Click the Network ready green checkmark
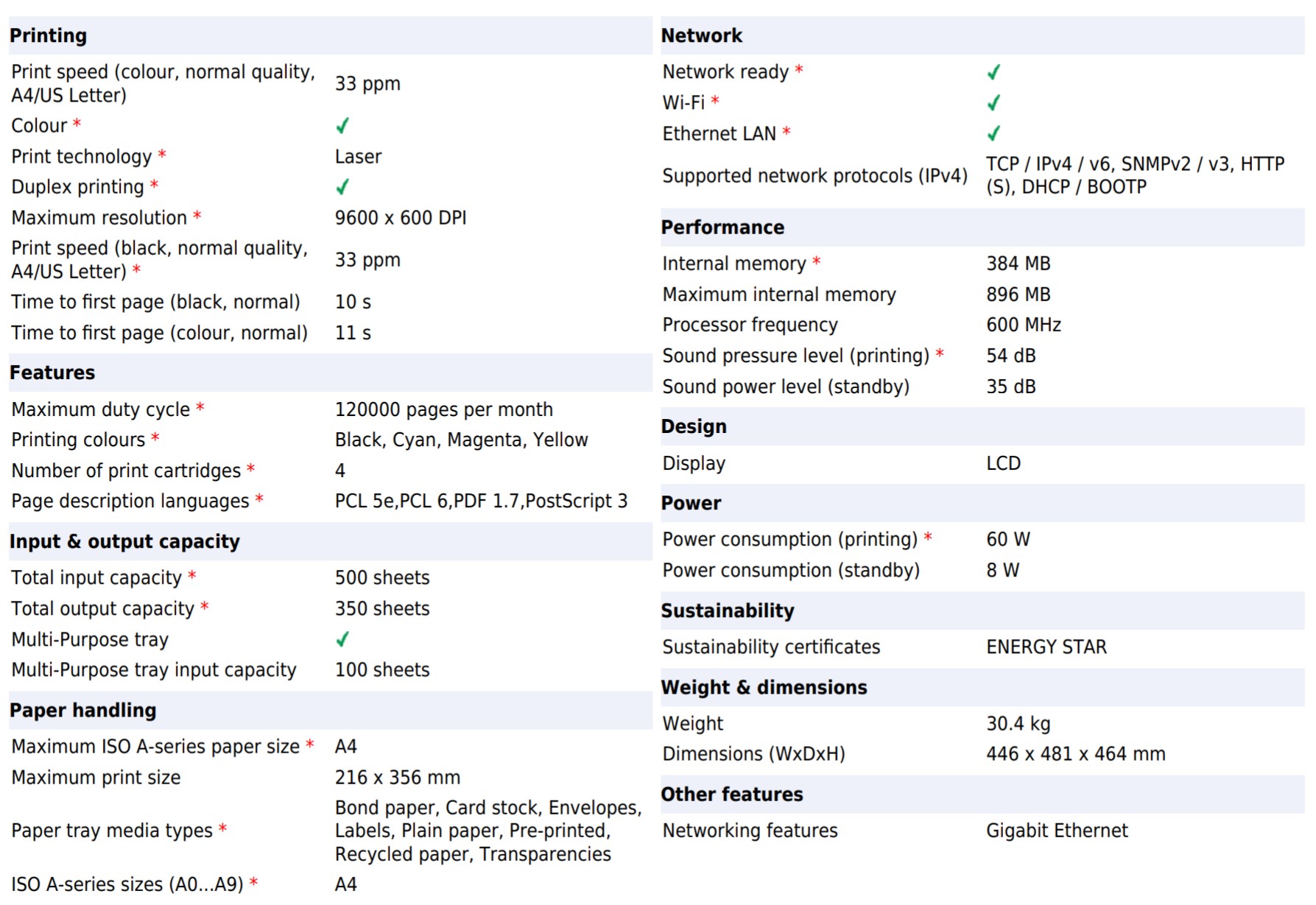This screenshot has height=905, width=1316. click(993, 72)
